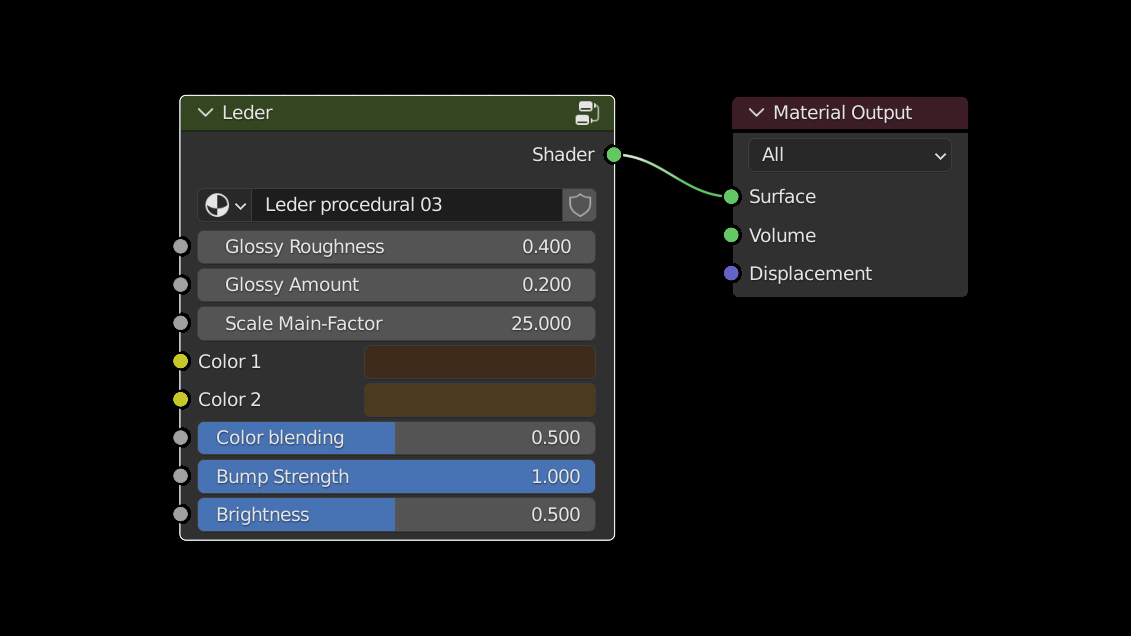Click the Shader output socket
This screenshot has height=636, width=1131.
click(x=614, y=154)
